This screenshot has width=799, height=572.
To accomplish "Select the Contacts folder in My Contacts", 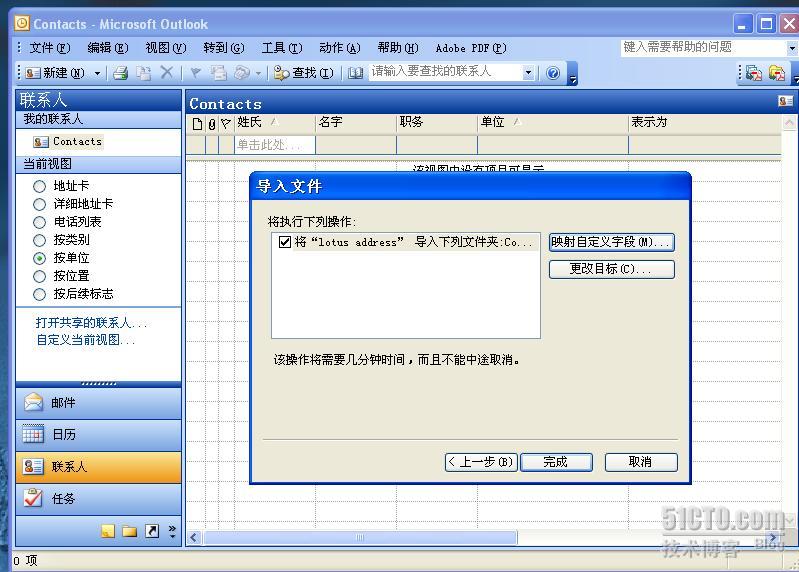I will (x=68, y=142).
